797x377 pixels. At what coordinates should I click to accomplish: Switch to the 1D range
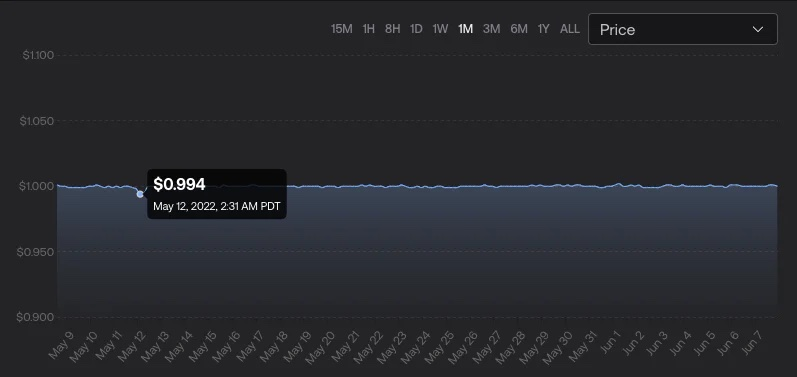pos(416,29)
